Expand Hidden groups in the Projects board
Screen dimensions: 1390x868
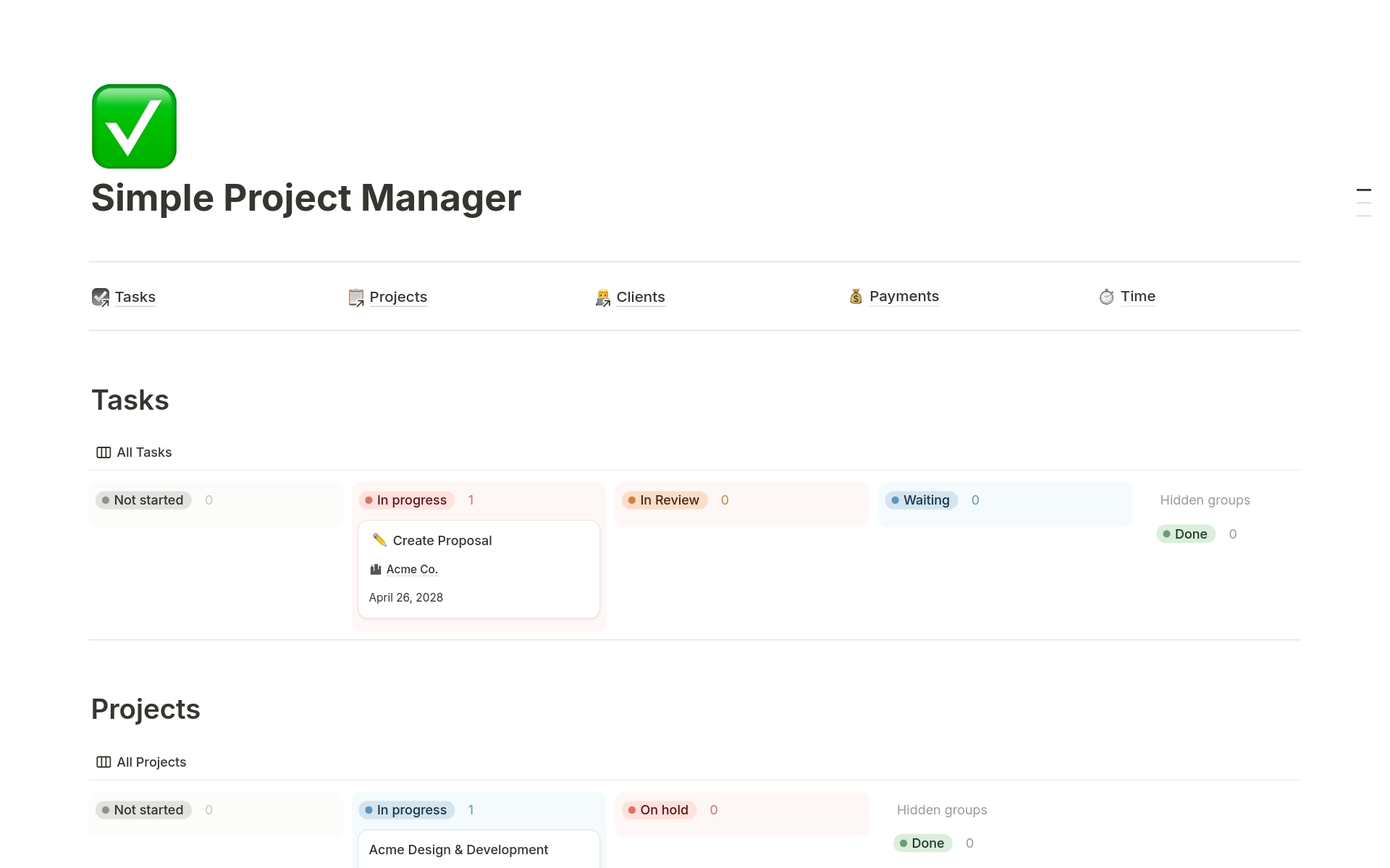941,809
